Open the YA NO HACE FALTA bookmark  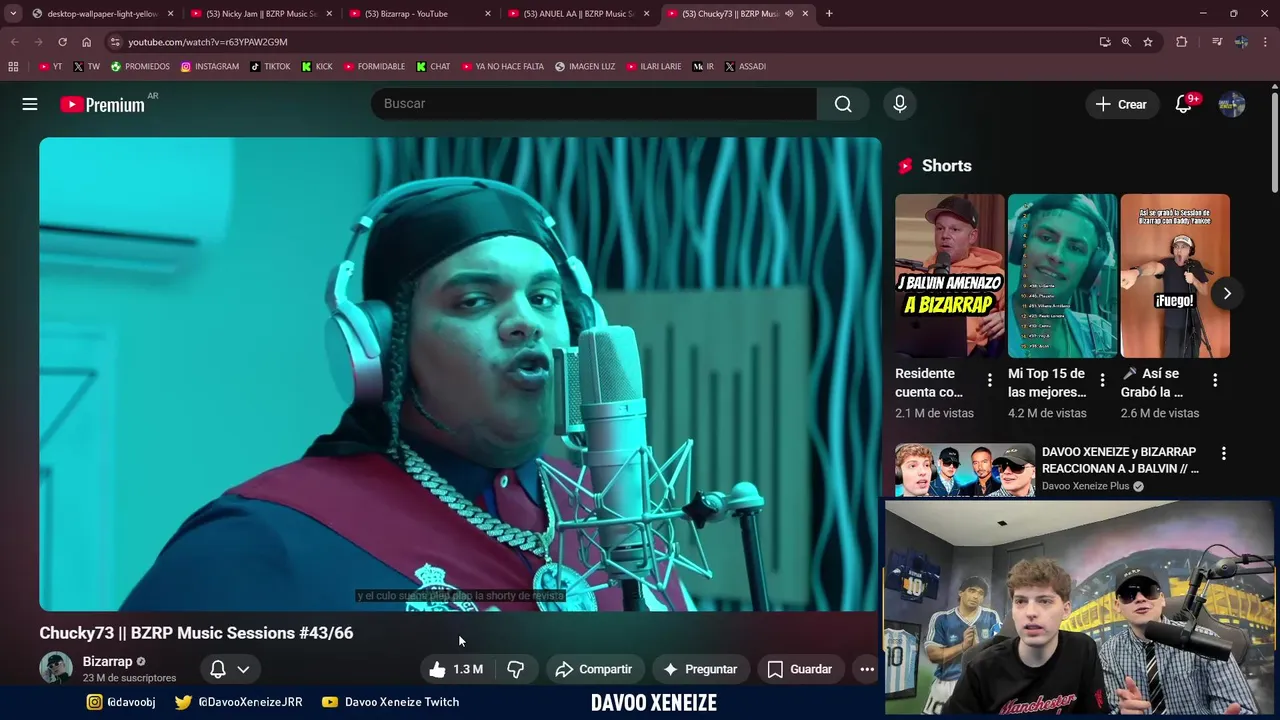pyautogui.click(x=503, y=67)
